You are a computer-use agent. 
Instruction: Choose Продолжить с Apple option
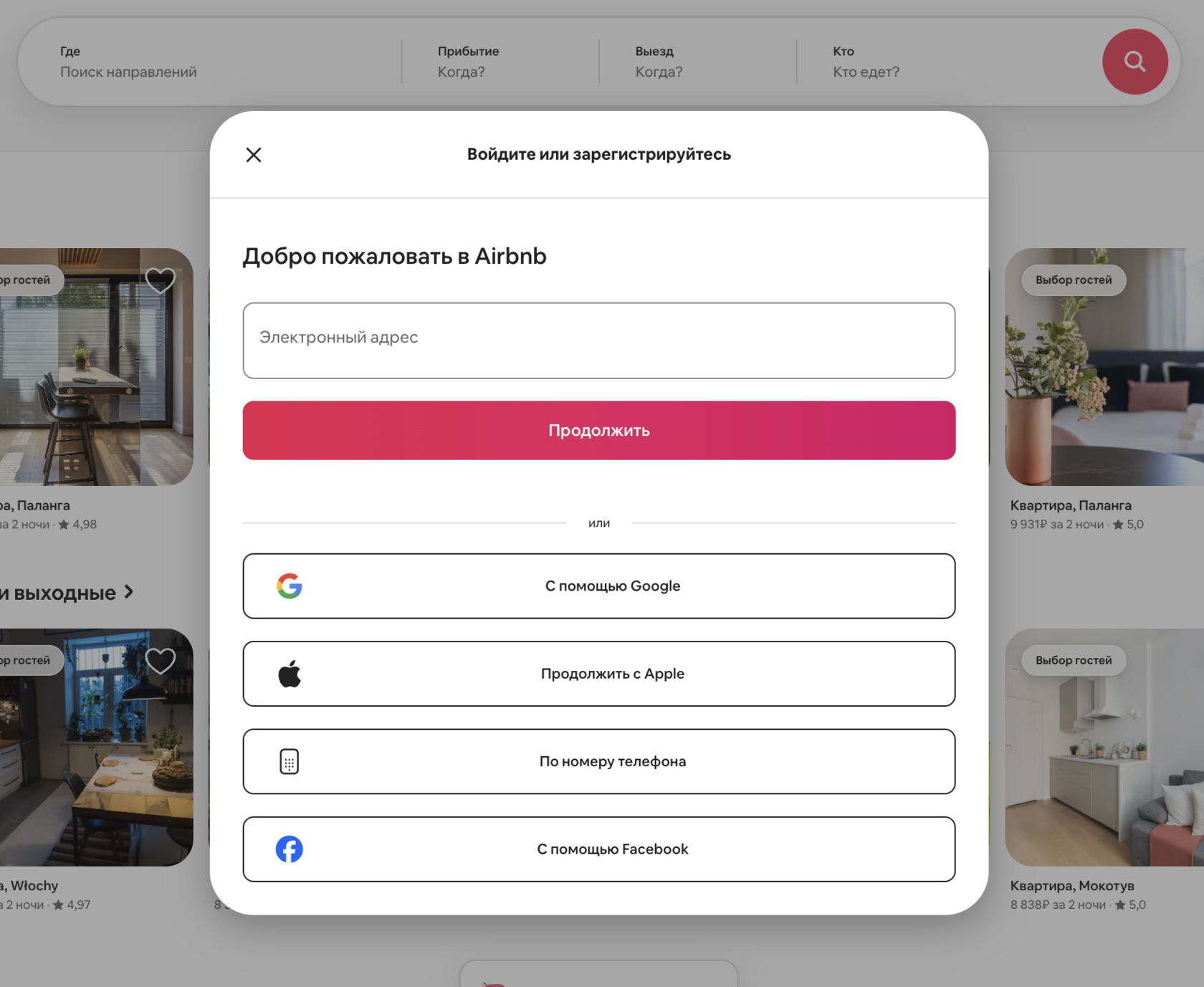click(599, 674)
